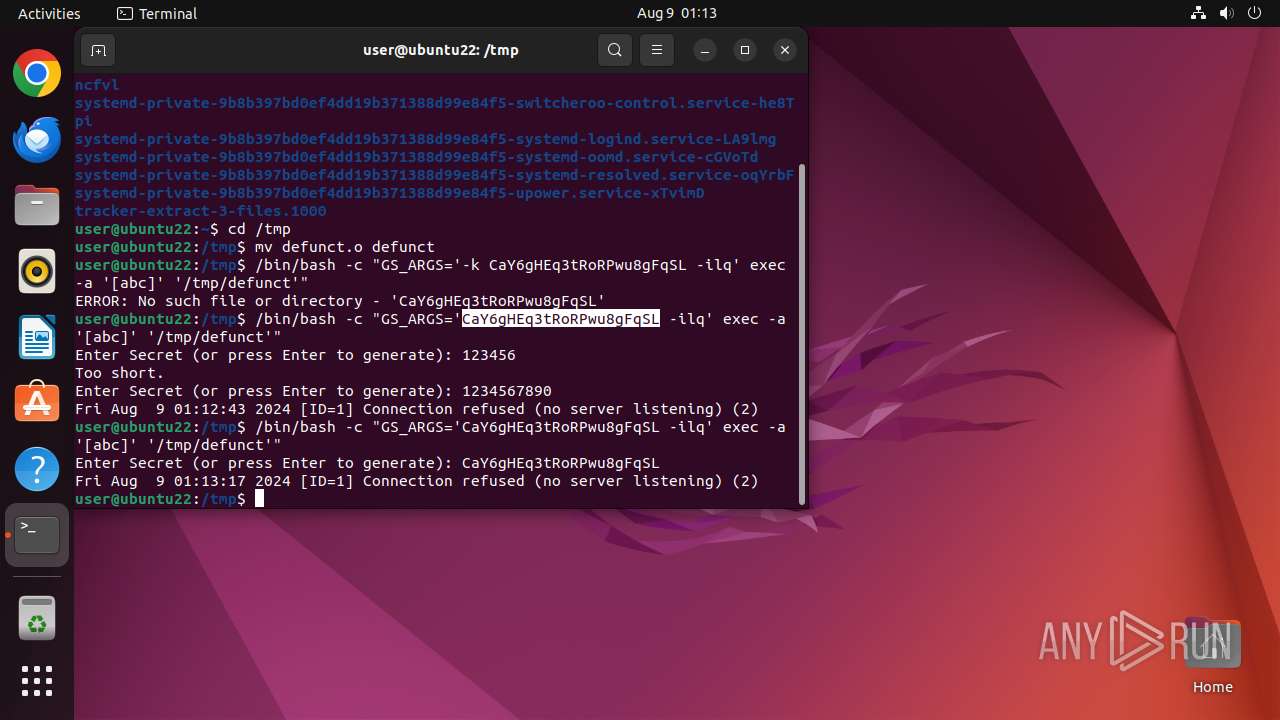The image size is (1280, 720).
Task: Show Applications grid
Action: (37, 681)
